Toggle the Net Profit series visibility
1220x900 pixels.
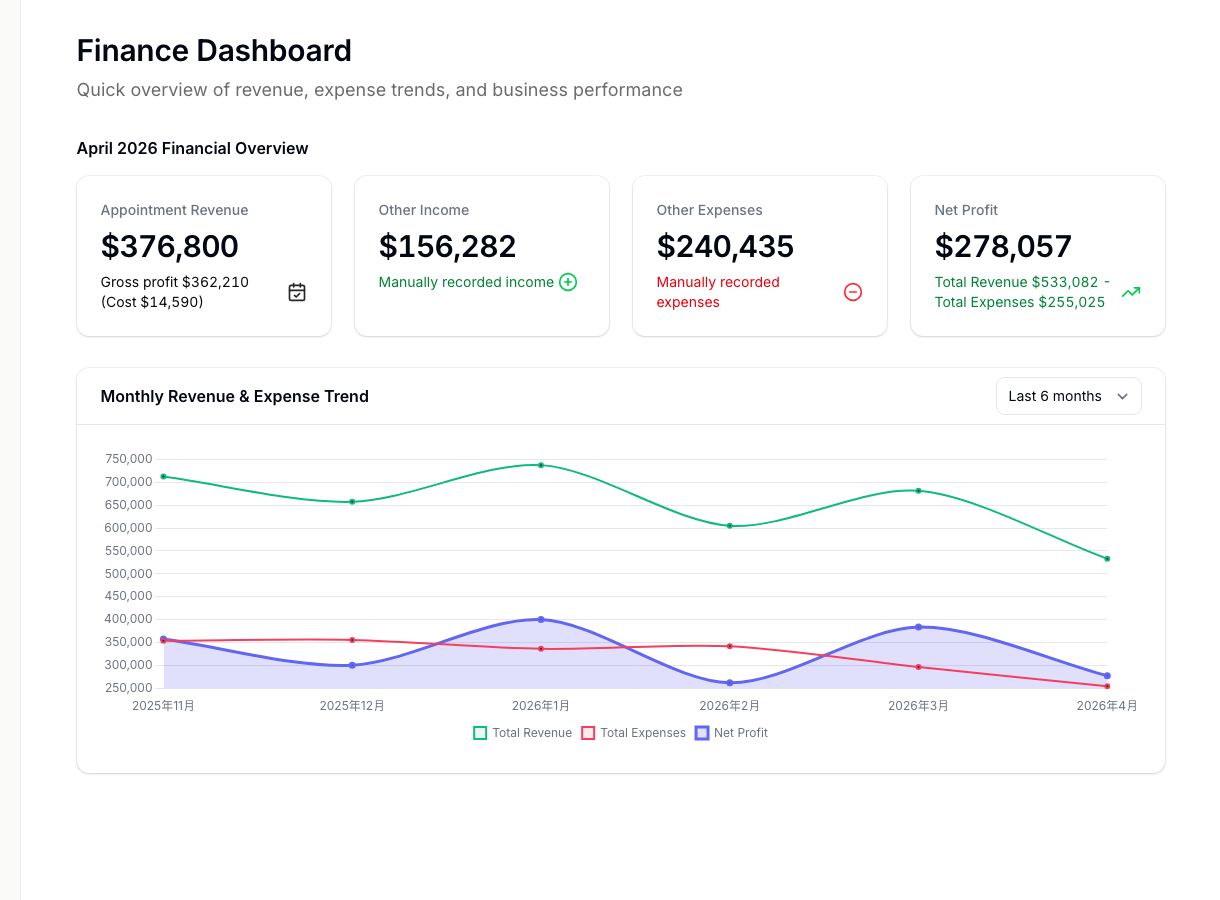pyautogui.click(x=731, y=732)
